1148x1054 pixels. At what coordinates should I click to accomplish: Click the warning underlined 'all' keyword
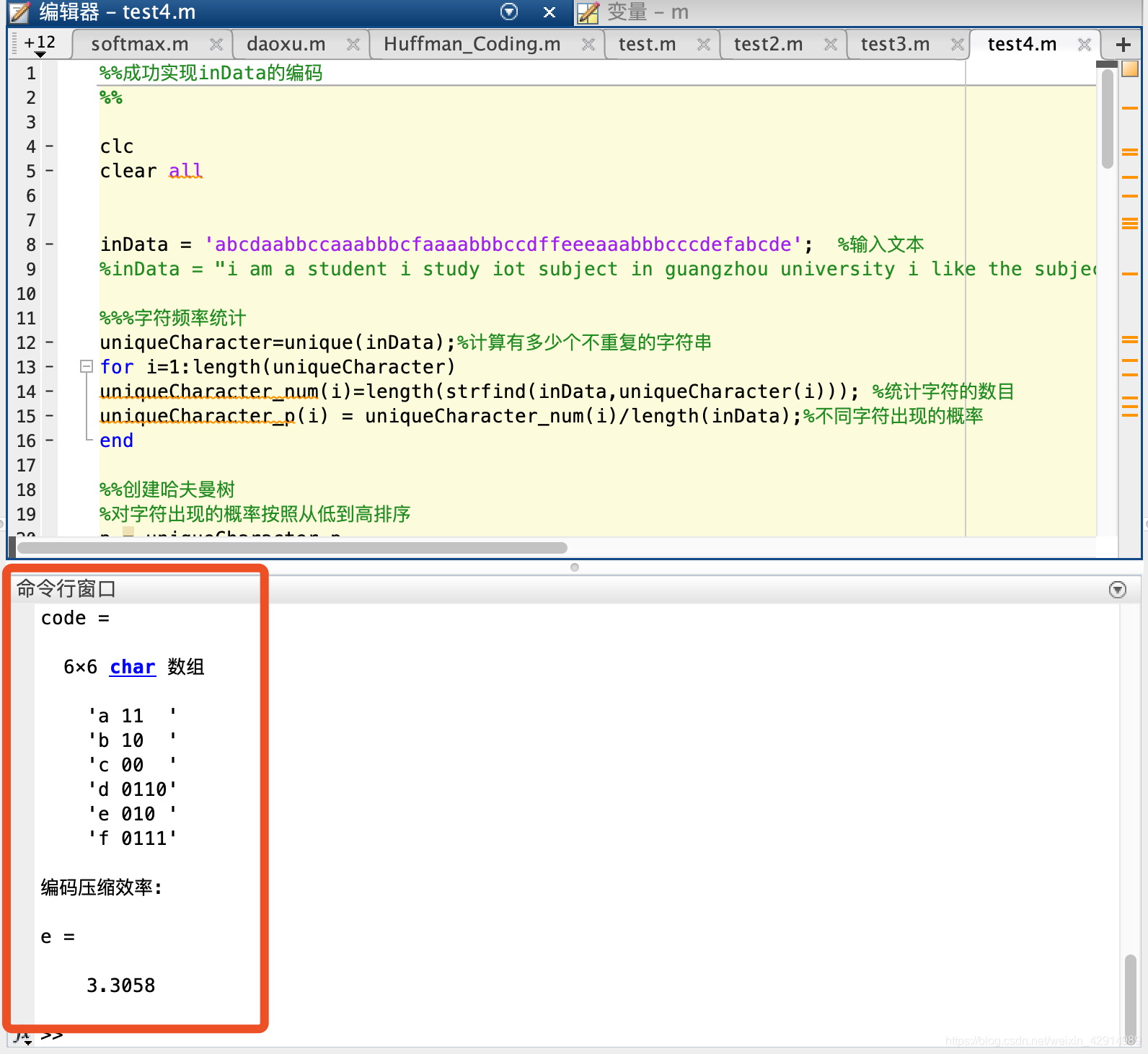coord(185,171)
